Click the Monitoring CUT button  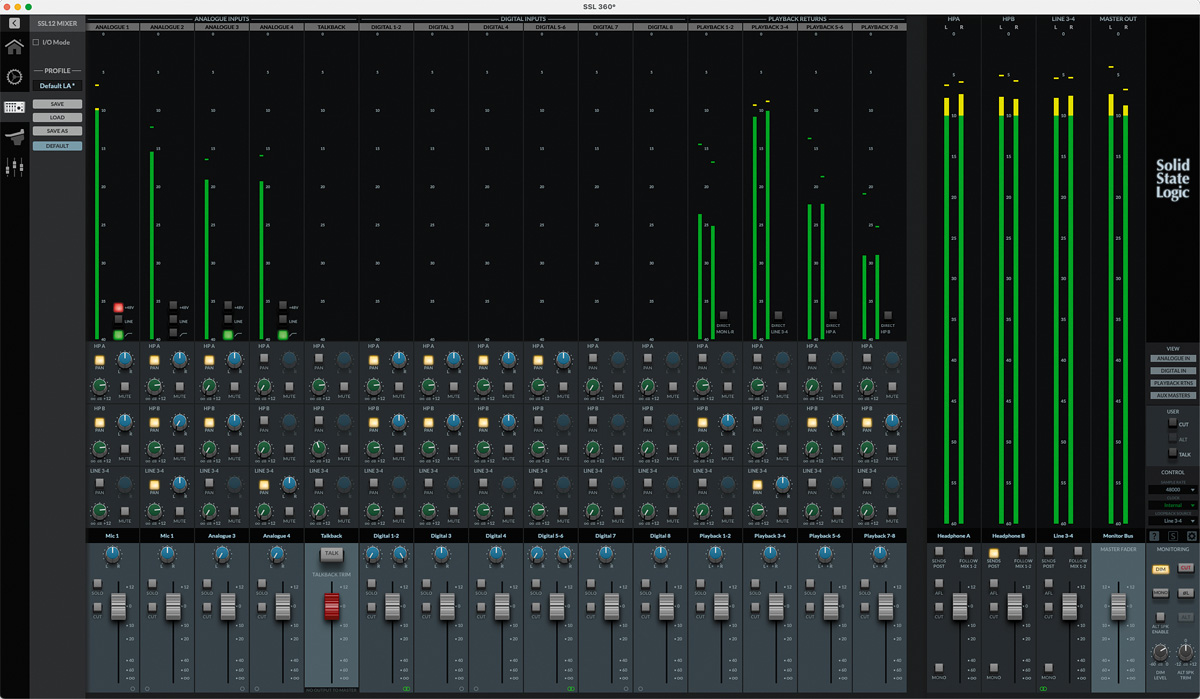pyautogui.click(x=1185, y=569)
